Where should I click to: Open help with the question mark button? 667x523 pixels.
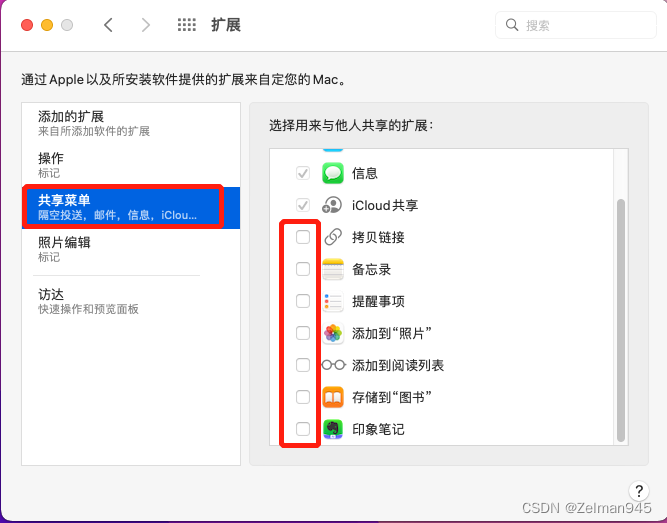[x=638, y=491]
